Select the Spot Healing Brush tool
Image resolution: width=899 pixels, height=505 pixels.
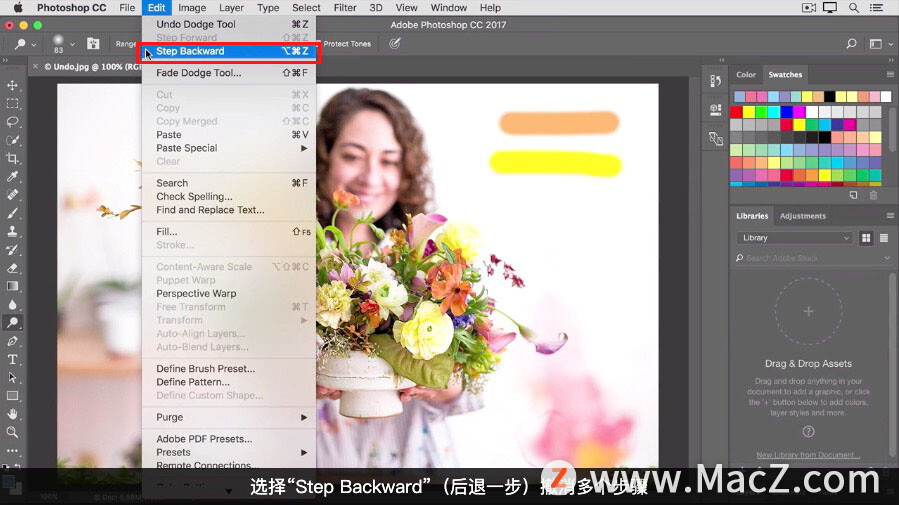pyautogui.click(x=12, y=195)
